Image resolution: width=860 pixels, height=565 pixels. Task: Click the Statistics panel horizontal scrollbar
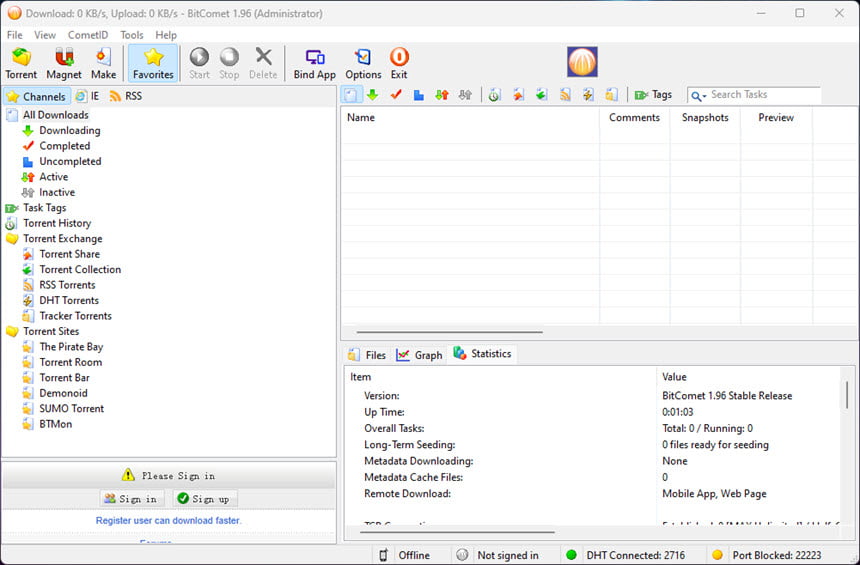[457, 532]
